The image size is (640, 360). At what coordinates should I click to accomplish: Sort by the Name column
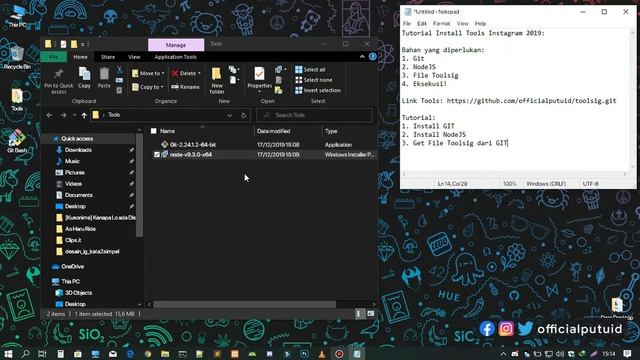pos(167,131)
